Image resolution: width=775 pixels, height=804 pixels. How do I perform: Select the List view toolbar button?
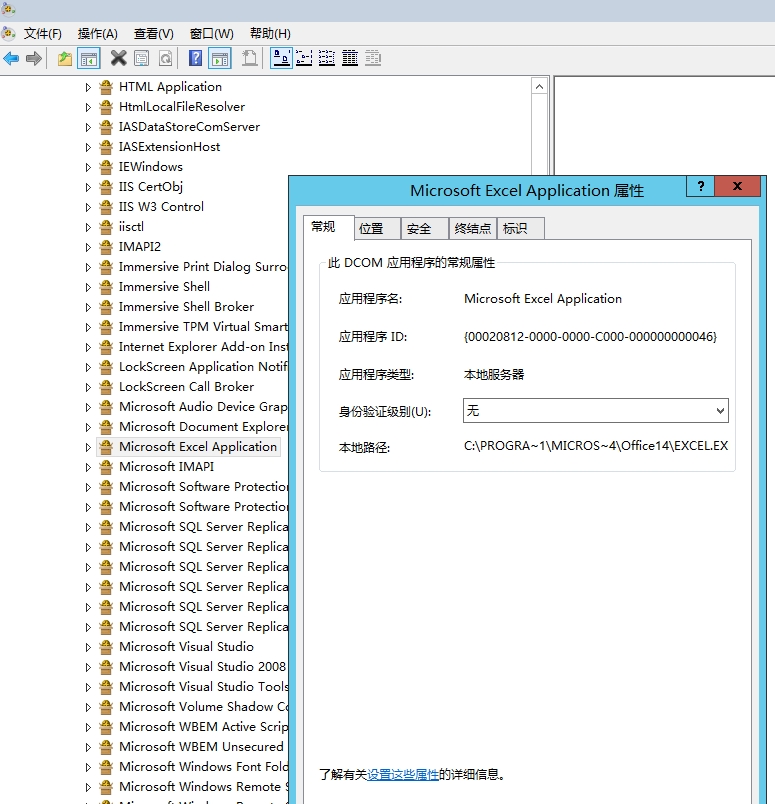click(x=327, y=58)
